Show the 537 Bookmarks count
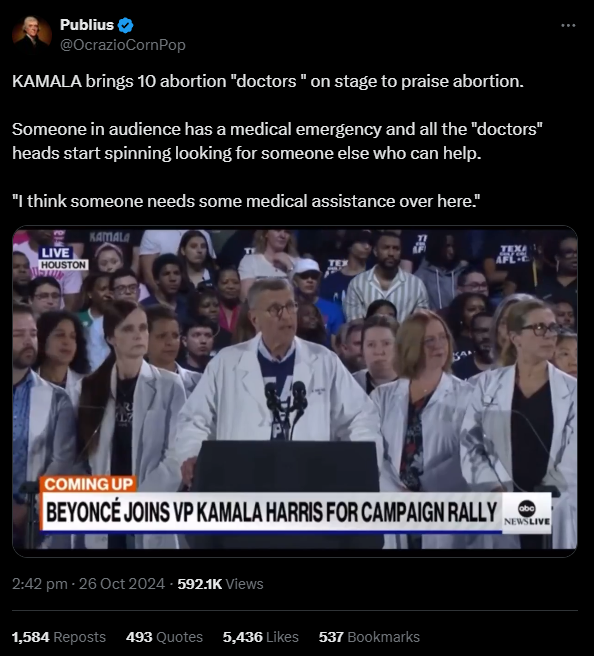The height and width of the screenshot is (656, 594). click(369, 637)
